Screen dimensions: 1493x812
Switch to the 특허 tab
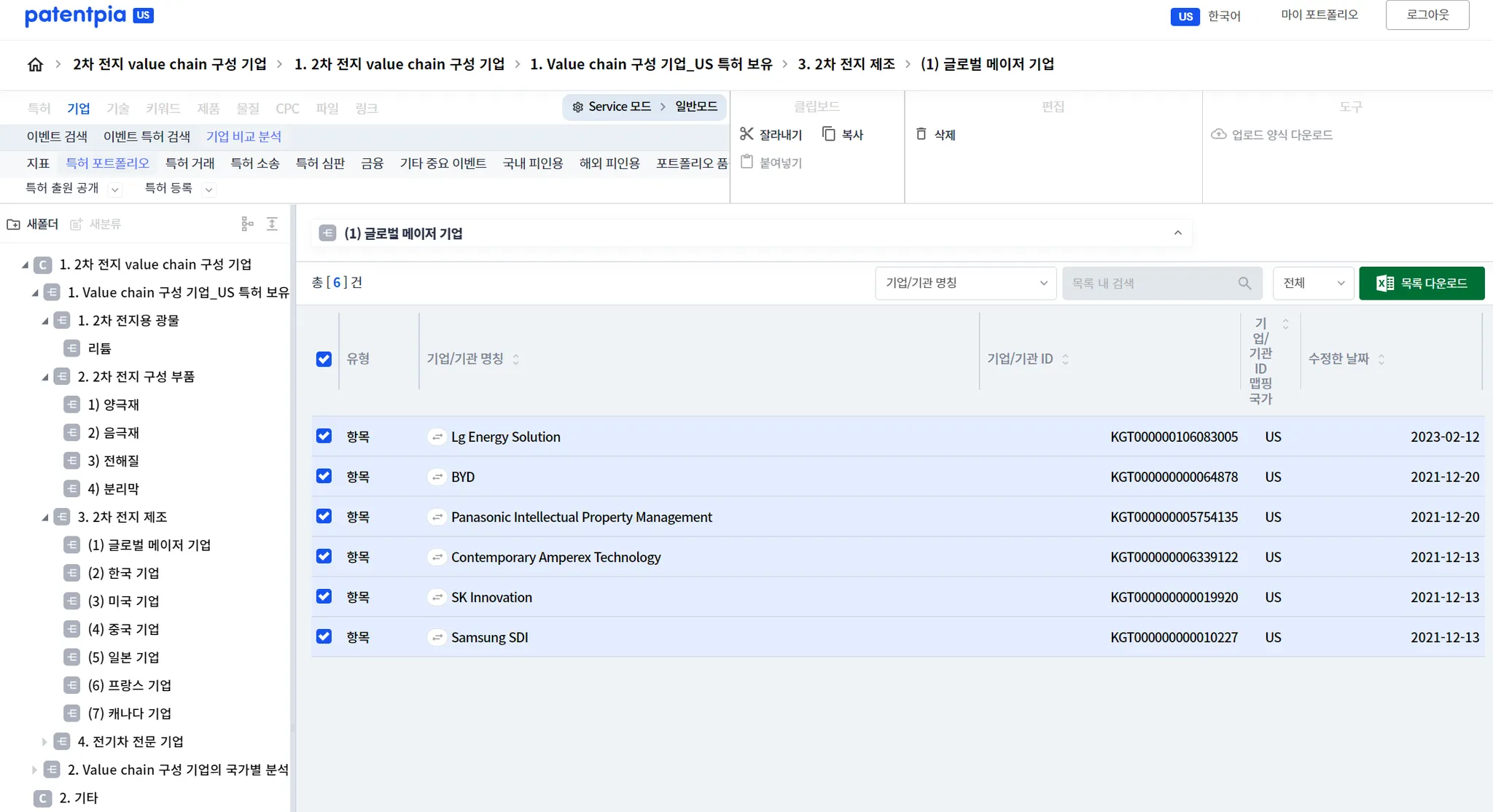39,109
